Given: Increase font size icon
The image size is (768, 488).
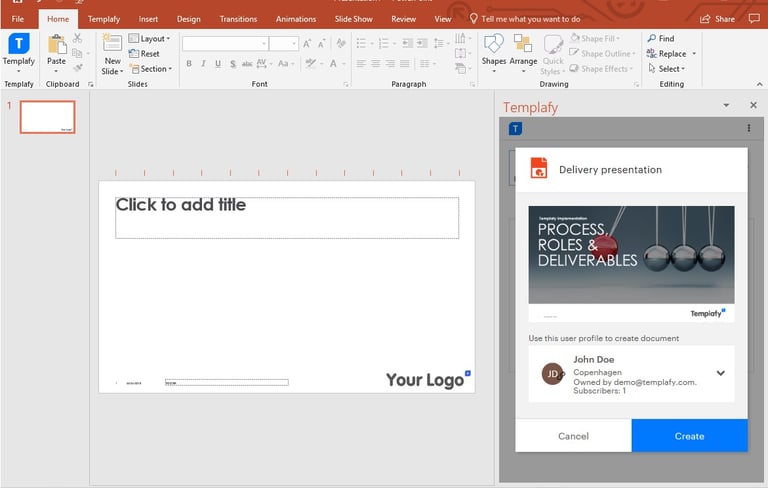Looking at the screenshot, I should pos(307,44).
